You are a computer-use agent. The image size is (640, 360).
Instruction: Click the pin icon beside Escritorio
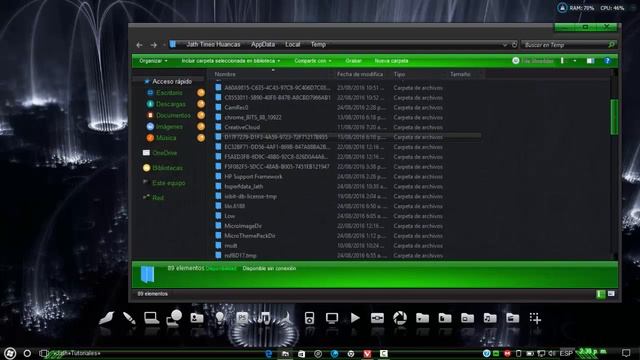pos(201,93)
